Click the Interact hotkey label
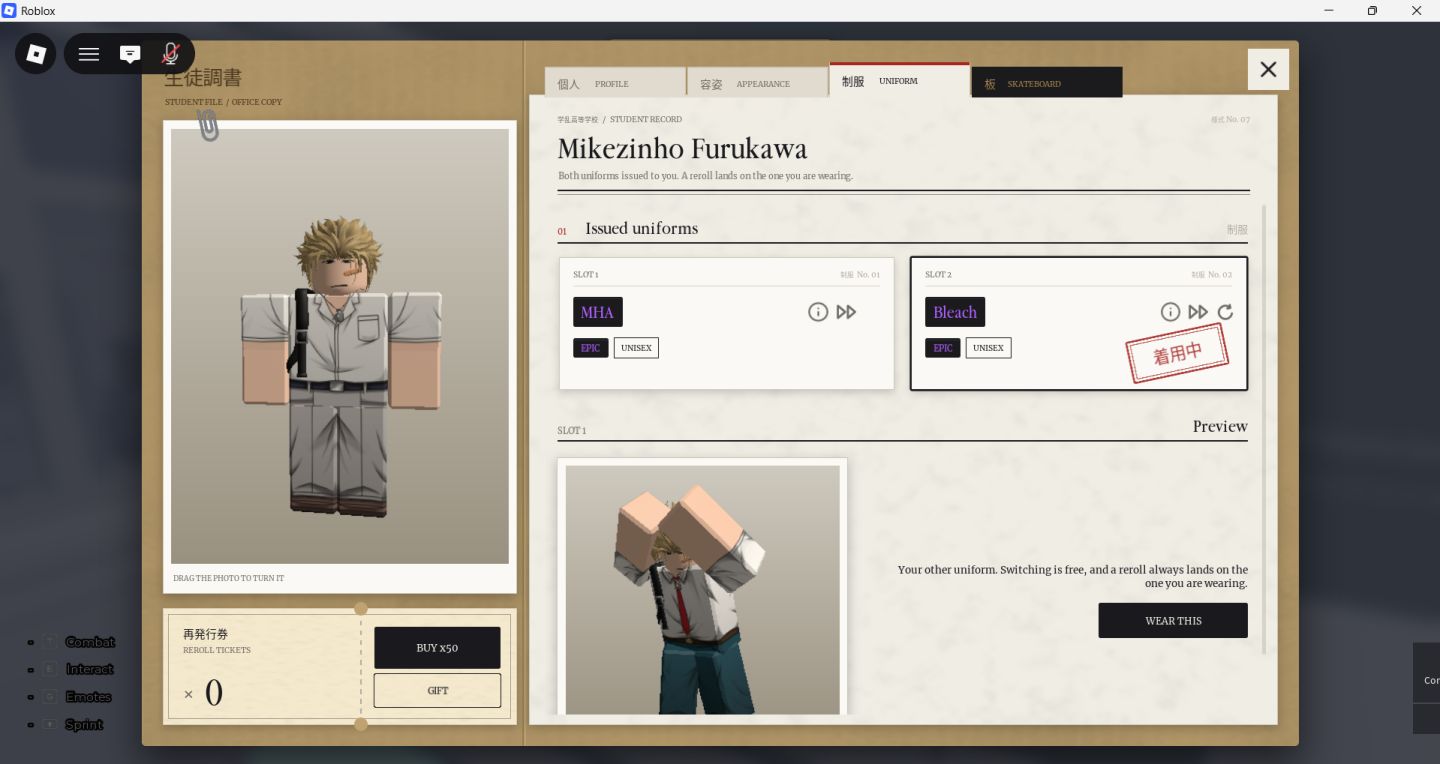1440x764 pixels. point(90,669)
